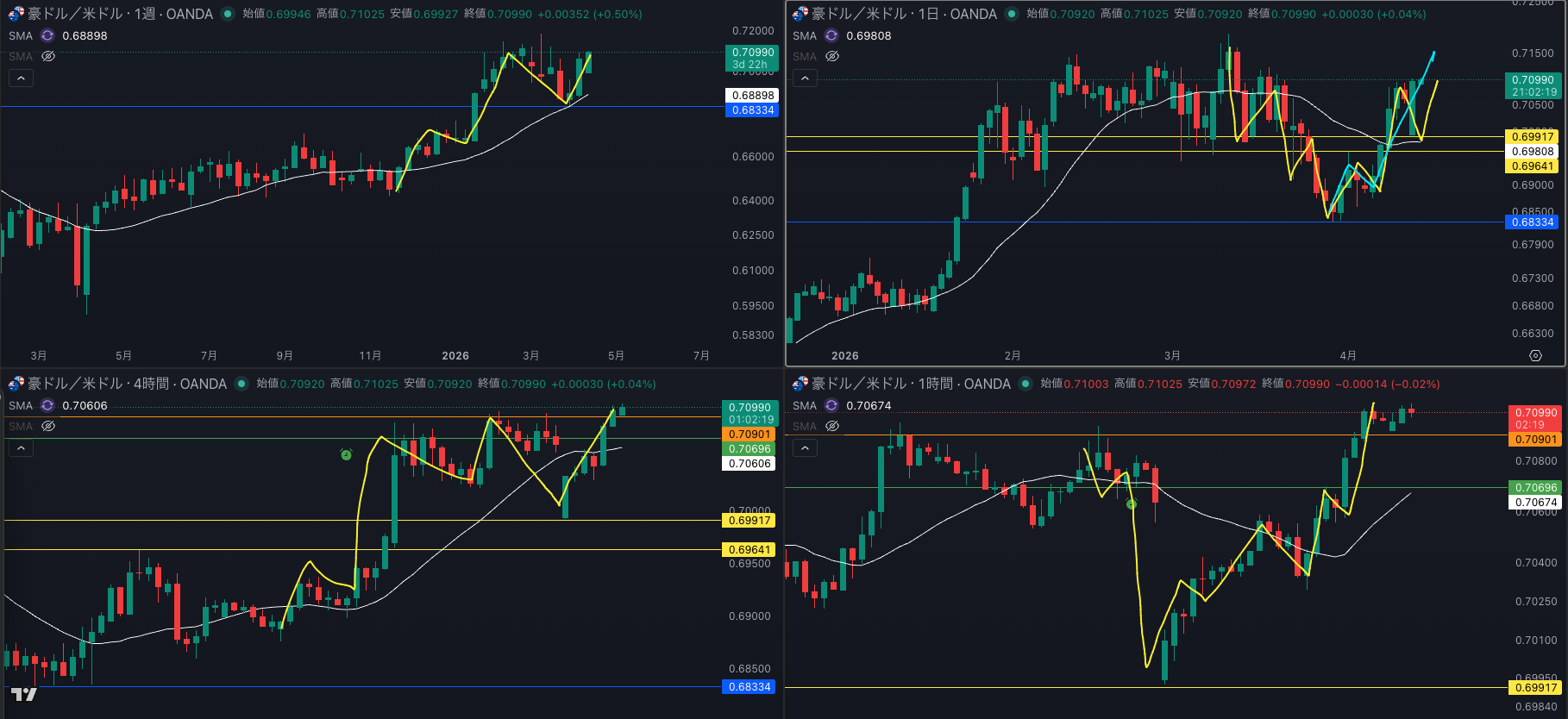Viewport: 1568px width, 719px height.
Task: Select the 豪ドル／米ドル 4時間 chart title
Action: [127, 384]
